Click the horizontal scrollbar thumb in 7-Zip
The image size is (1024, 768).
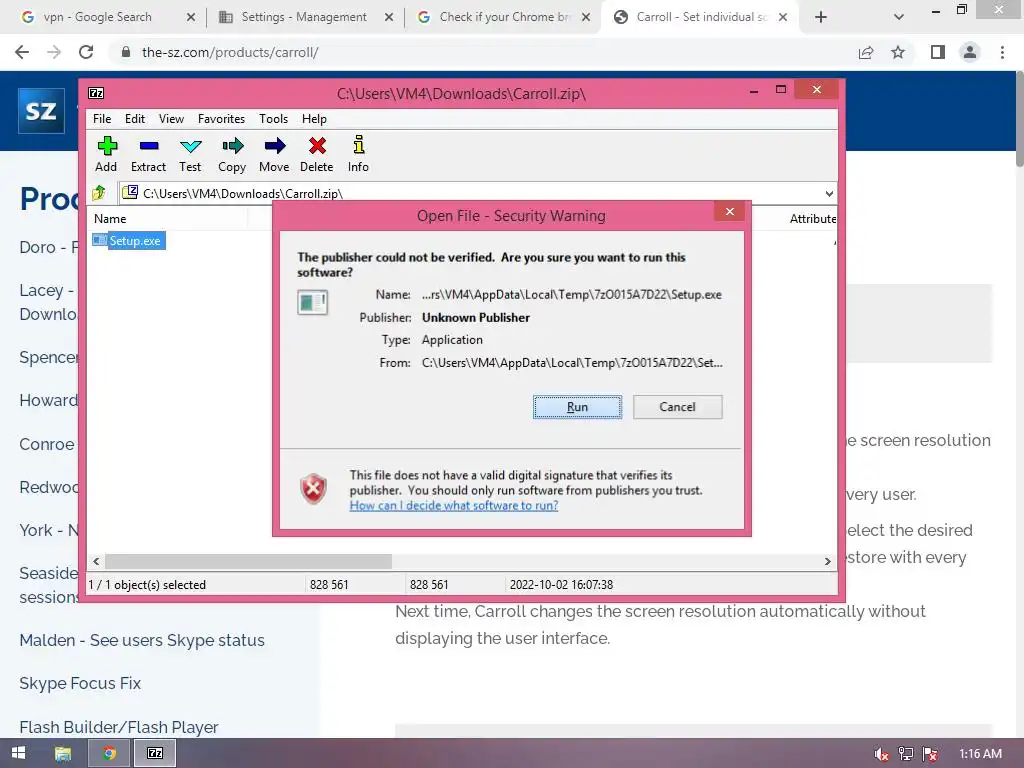(248, 561)
